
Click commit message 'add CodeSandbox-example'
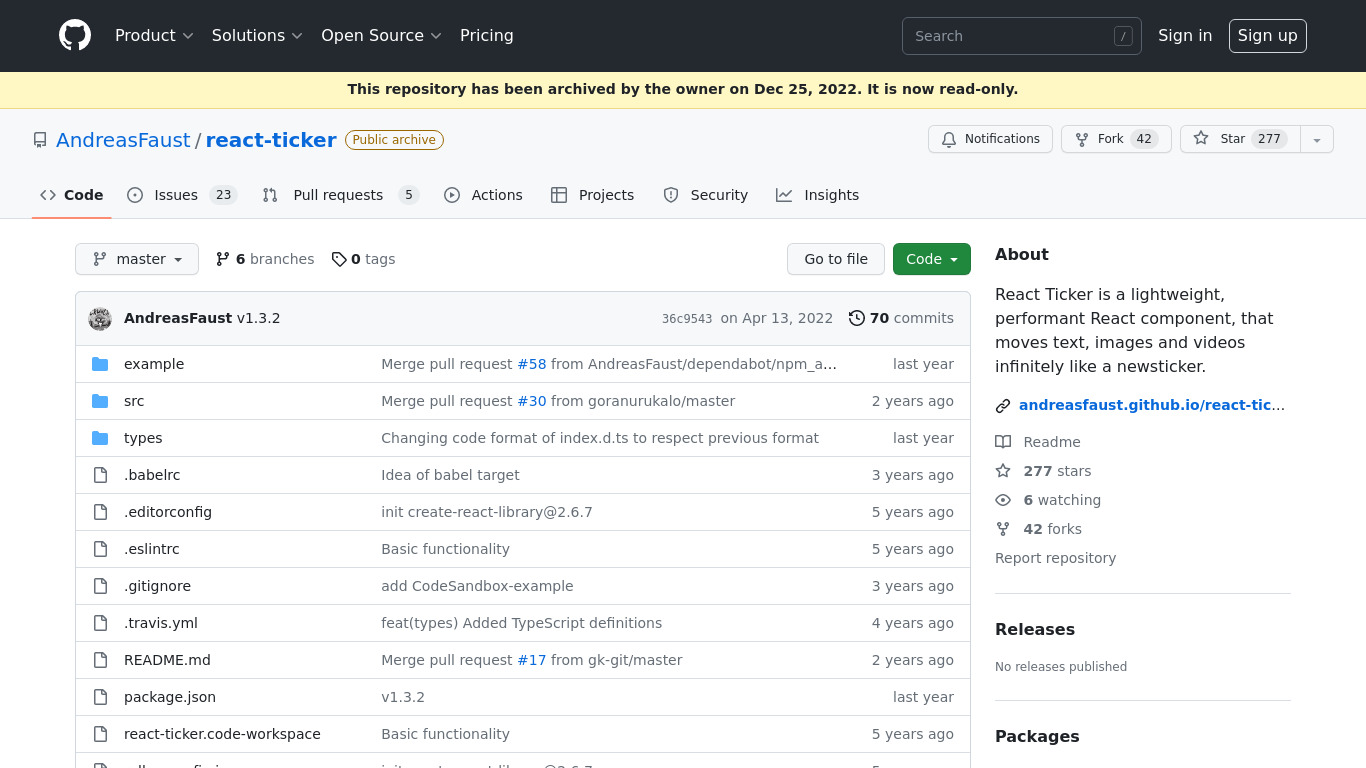[477, 586]
